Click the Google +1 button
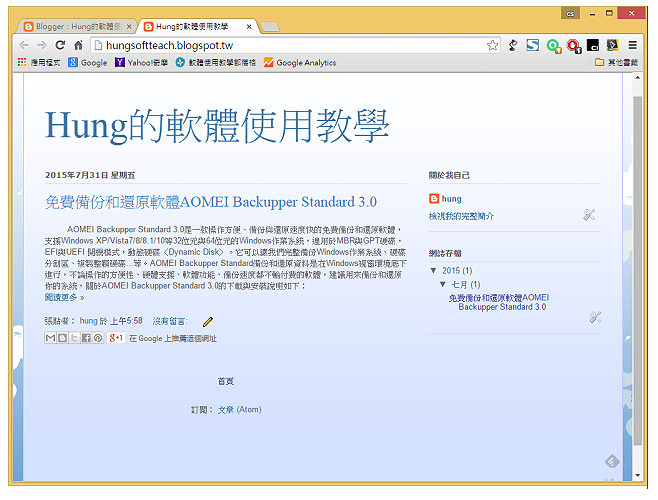658x500 pixels. coord(116,338)
